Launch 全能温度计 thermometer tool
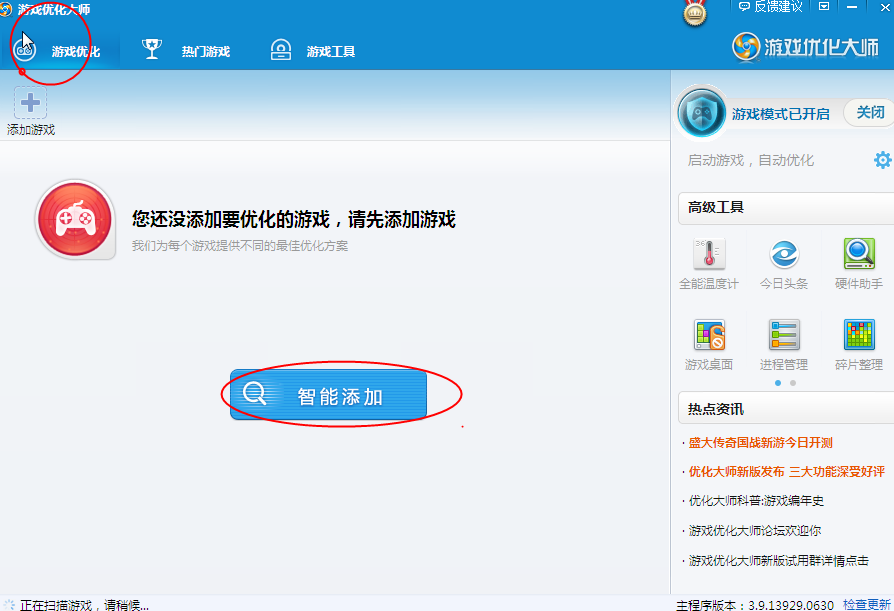The image size is (894, 611). point(709,264)
